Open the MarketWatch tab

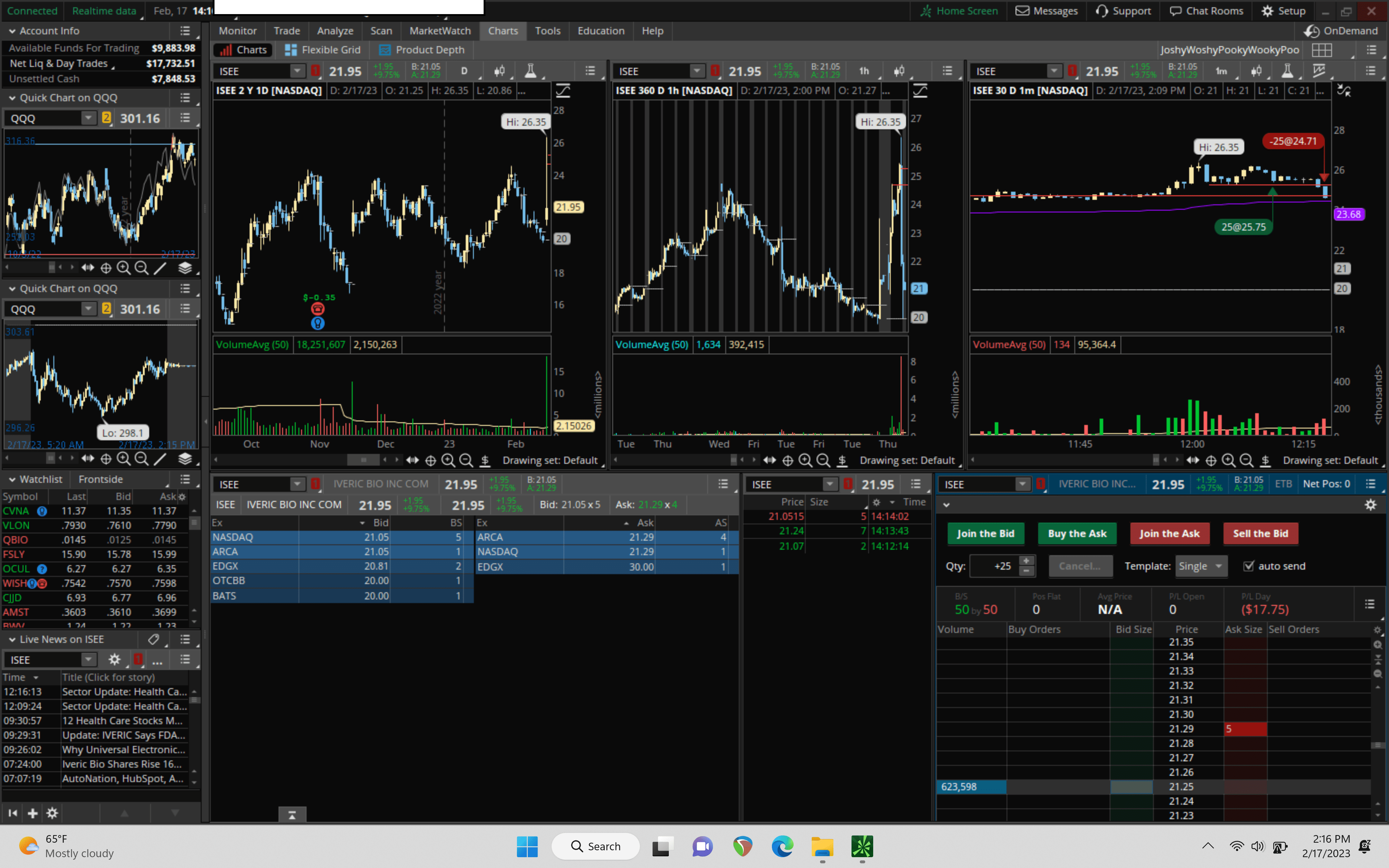pyautogui.click(x=439, y=31)
